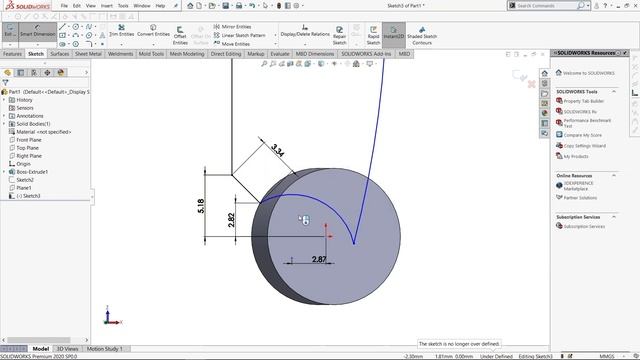Select the Sketch Fillet tool
This screenshot has width=640, height=360.
[x=89, y=44]
